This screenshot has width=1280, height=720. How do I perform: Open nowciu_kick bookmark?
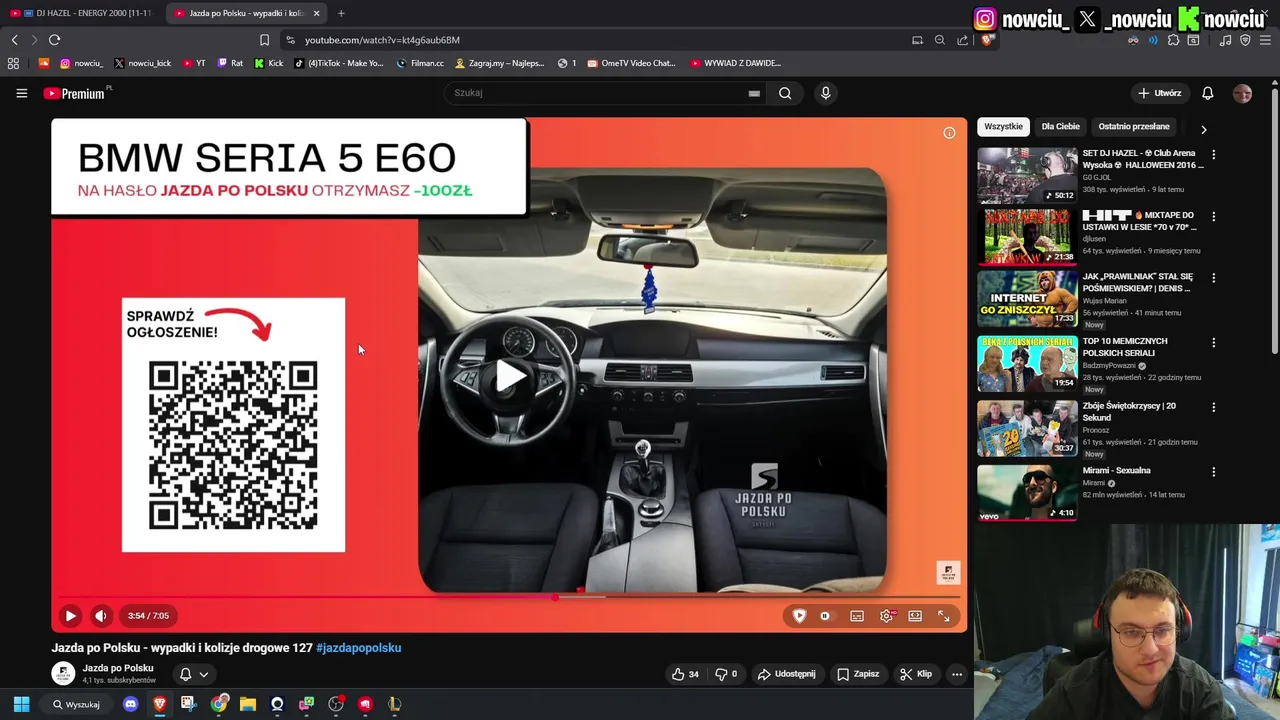click(142, 63)
